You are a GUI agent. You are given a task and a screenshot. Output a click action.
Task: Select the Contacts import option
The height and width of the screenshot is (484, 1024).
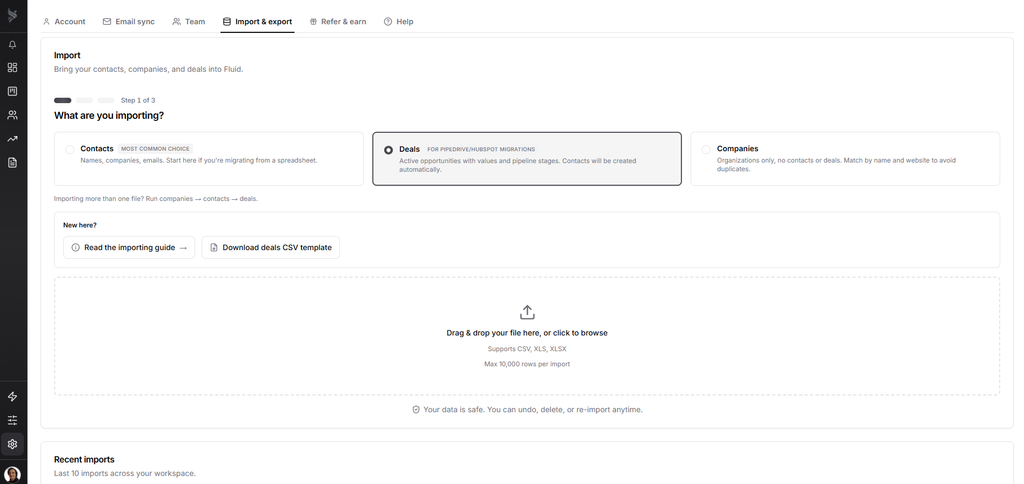click(208, 159)
